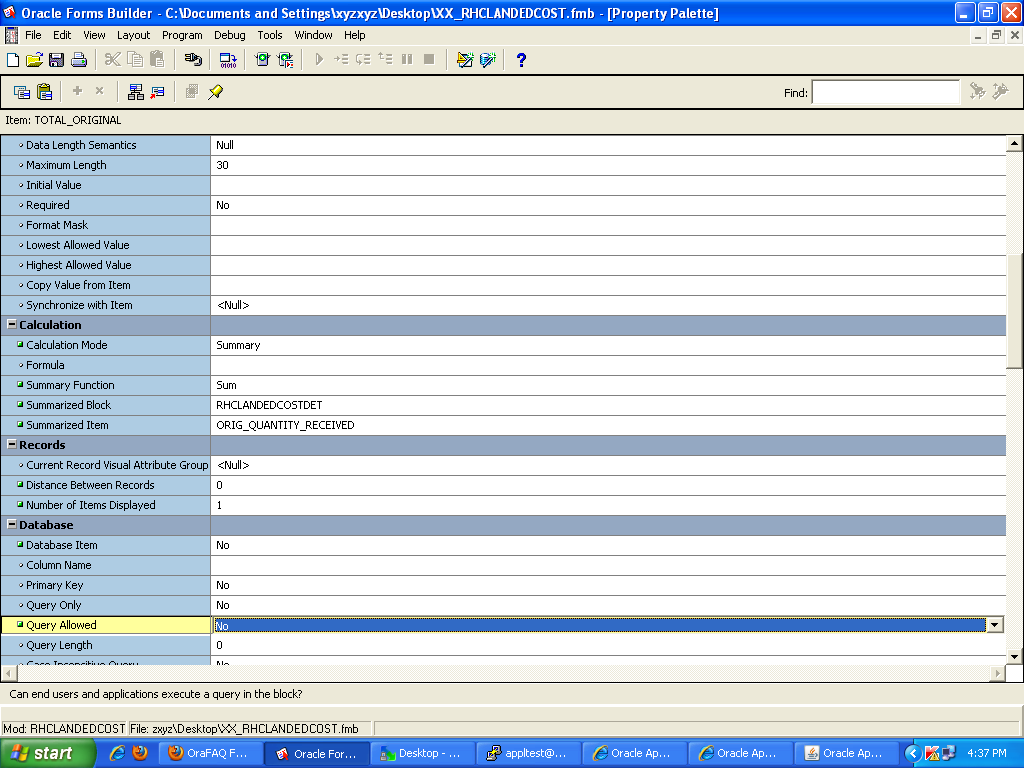Click the Run Form icon
Image resolution: width=1024 pixels, height=768 pixels.
(x=261, y=60)
